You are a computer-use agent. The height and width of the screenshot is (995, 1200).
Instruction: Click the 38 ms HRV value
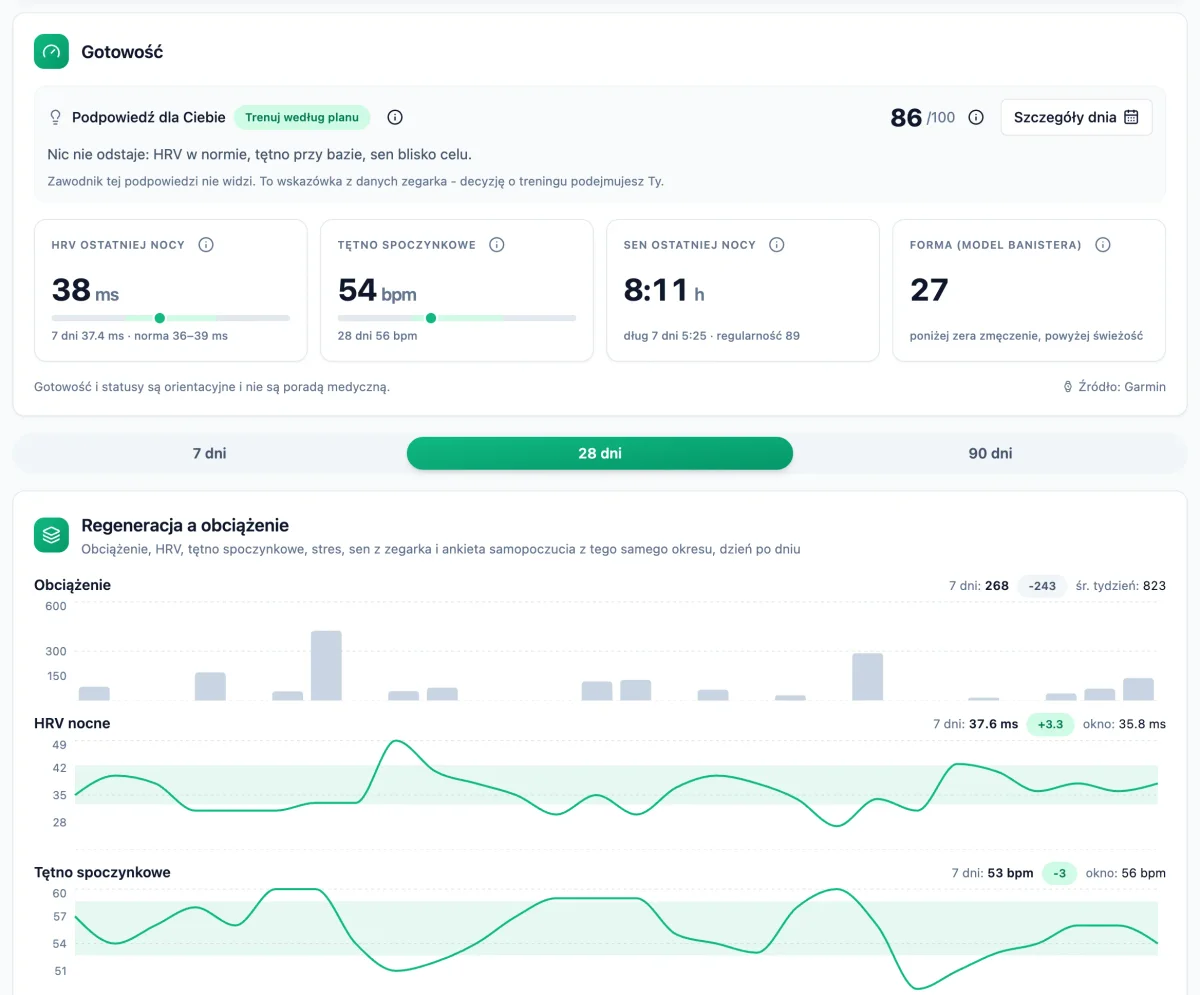click(85, 290)
